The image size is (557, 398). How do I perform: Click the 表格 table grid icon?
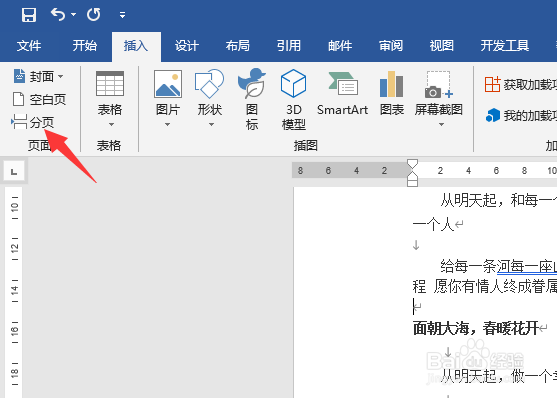(110, 84)
